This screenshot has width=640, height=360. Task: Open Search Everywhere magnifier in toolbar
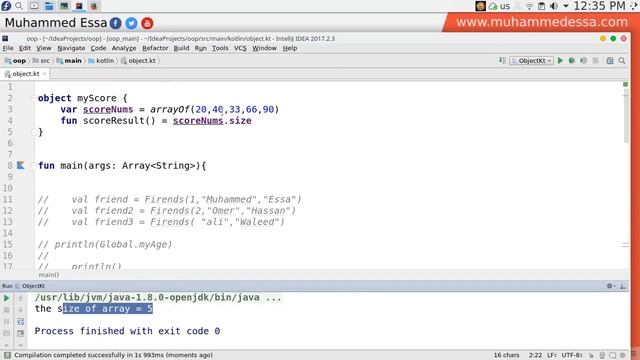point(622,60)
